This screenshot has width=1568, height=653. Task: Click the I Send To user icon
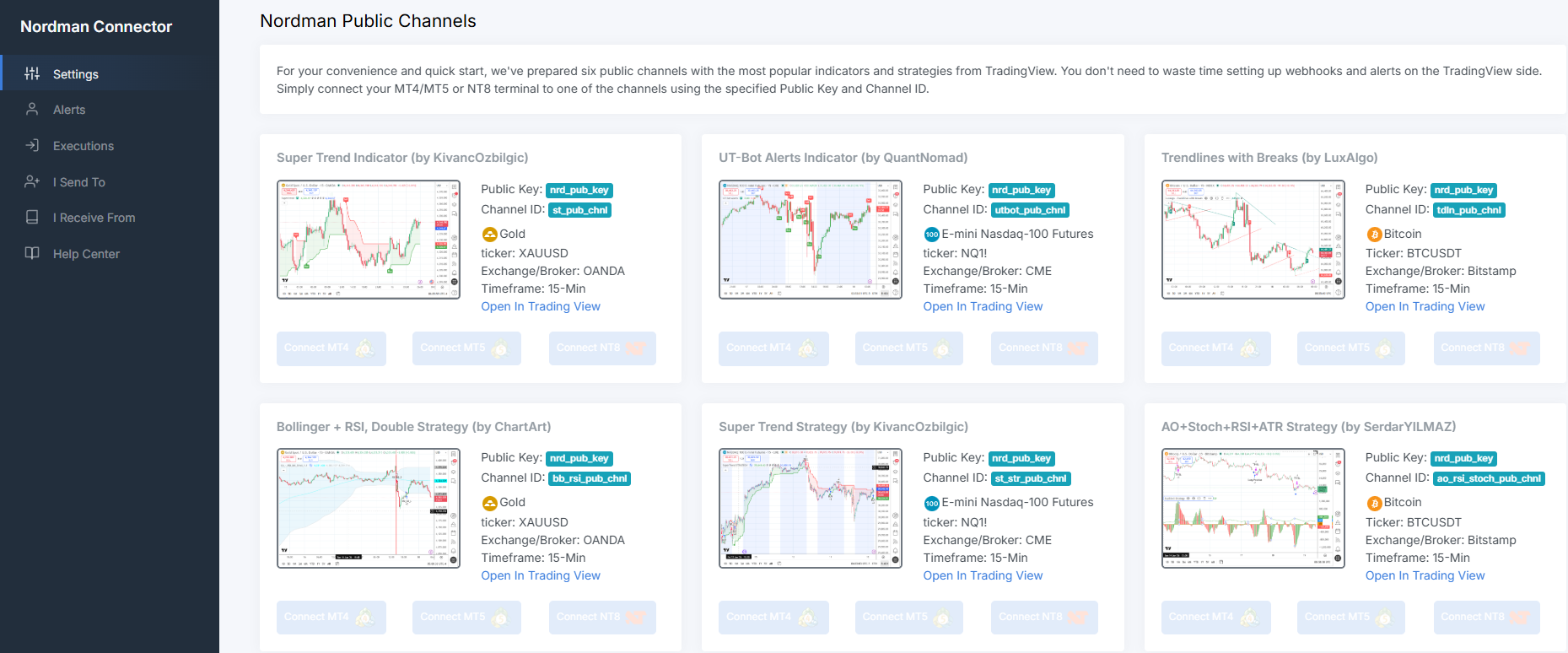[32, 181]
